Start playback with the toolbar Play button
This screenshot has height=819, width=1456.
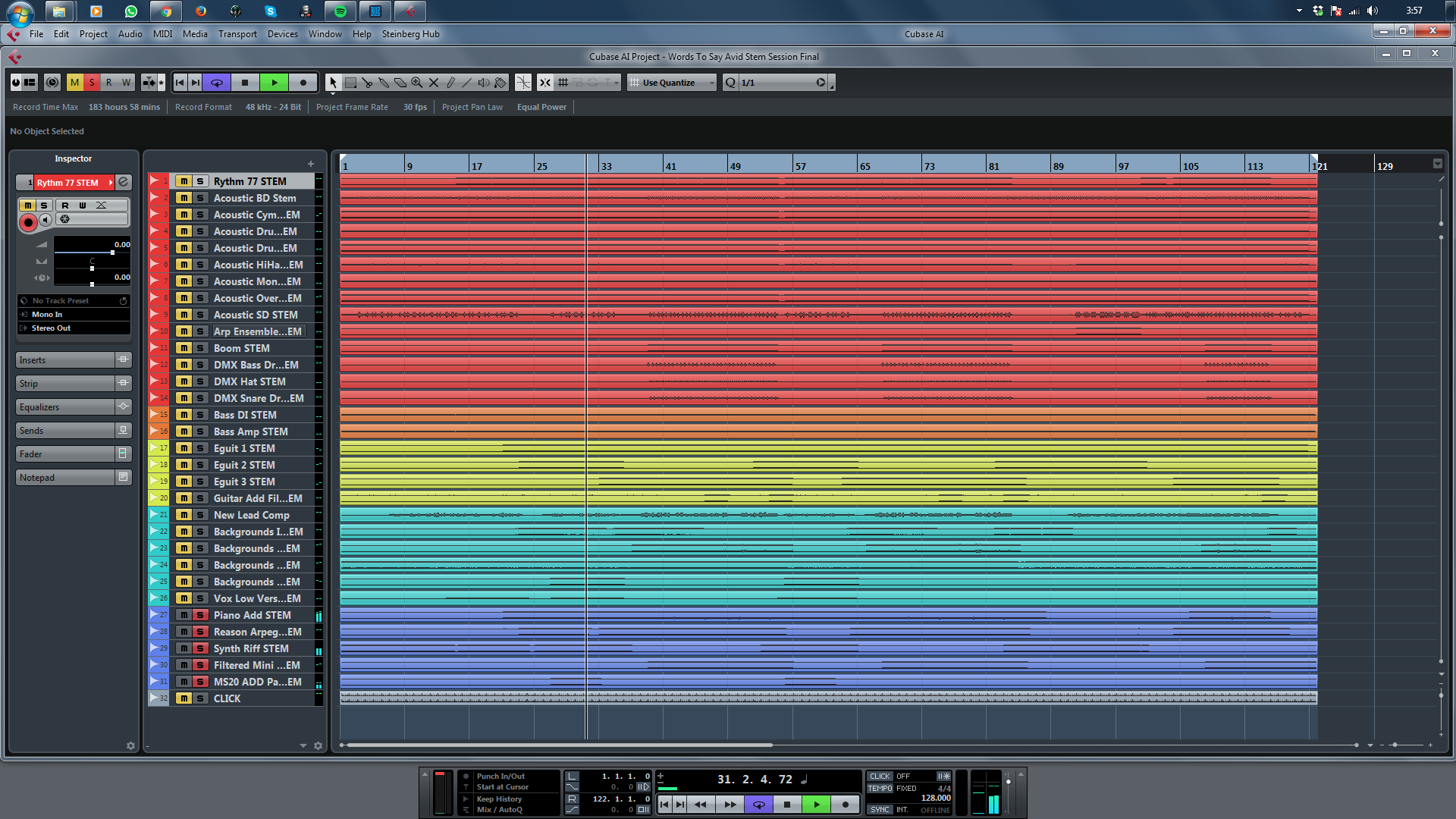pos(275,83)
